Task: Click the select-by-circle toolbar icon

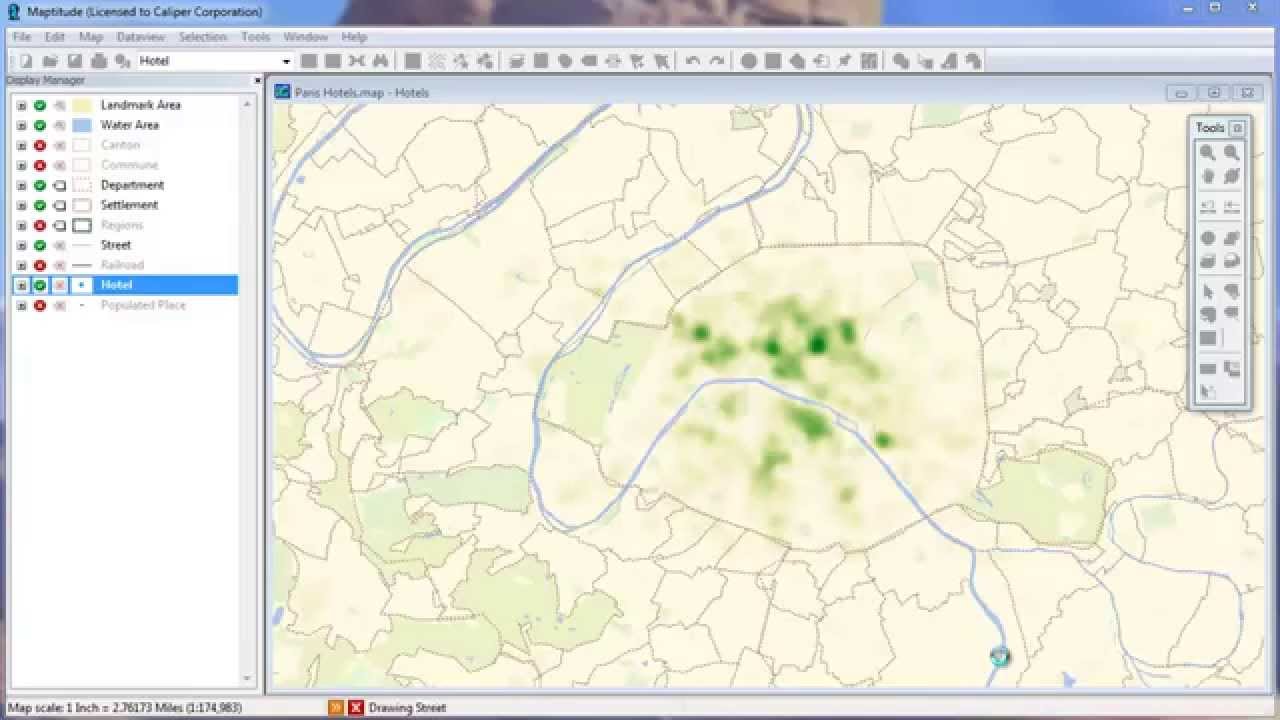Action: pyautogui.click(x=748, y=61)
